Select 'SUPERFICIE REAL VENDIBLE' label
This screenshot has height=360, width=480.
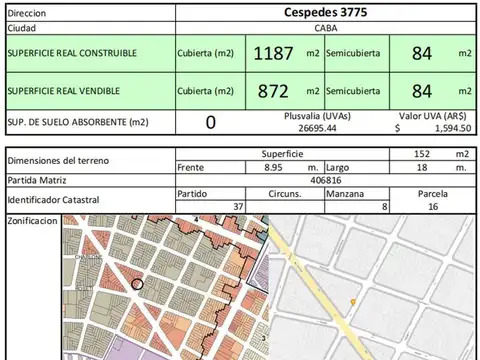(63, 91)
